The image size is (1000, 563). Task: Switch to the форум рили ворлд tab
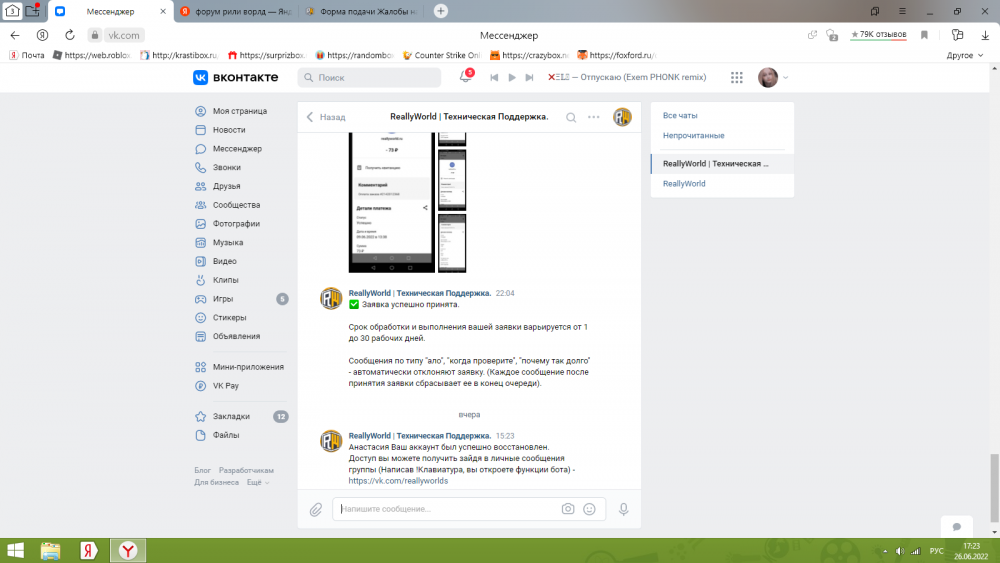click(x=236, y=11)
